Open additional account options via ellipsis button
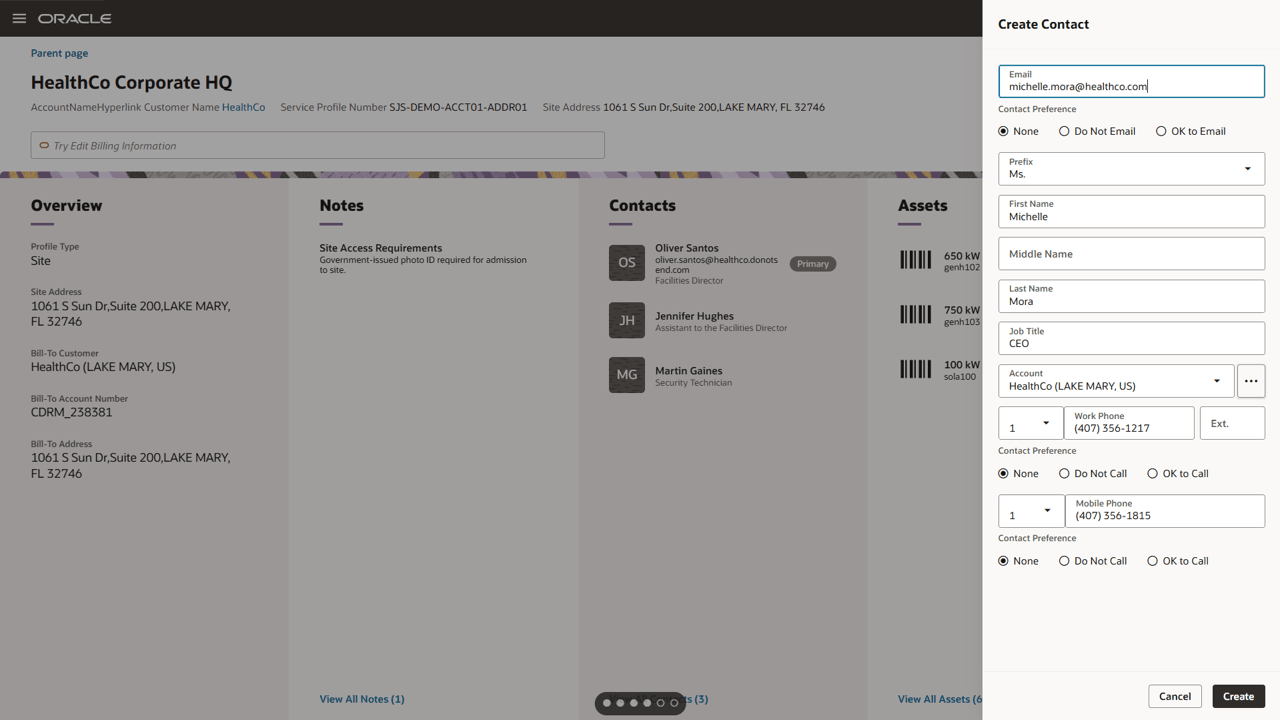This screenshot has width=1280, height=720. 1251,381
